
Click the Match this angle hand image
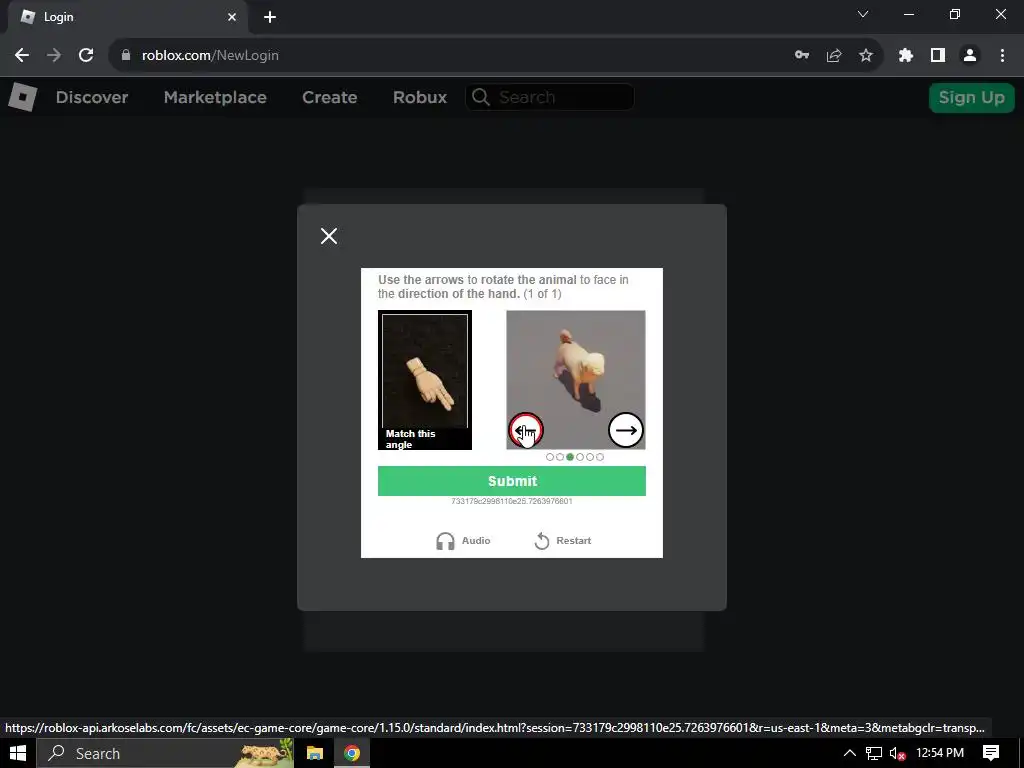pos(424,379)
